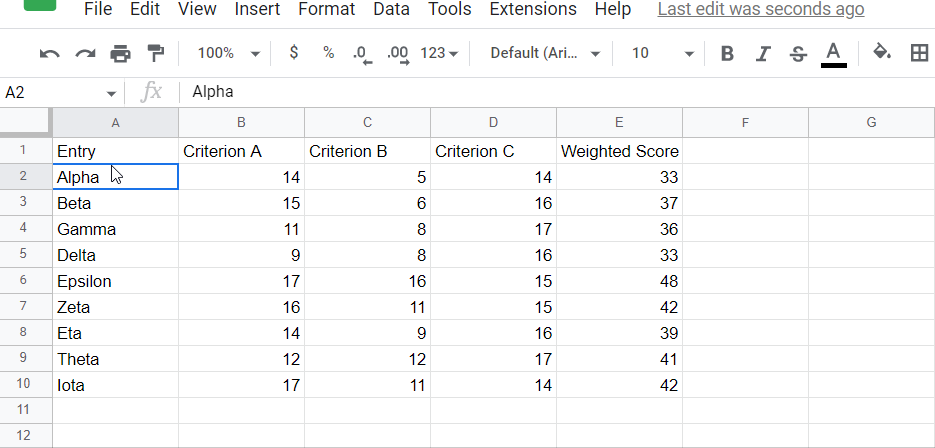Click the Print icon
The width and height of the screenshot is (935, 448).
pos(120,53)
